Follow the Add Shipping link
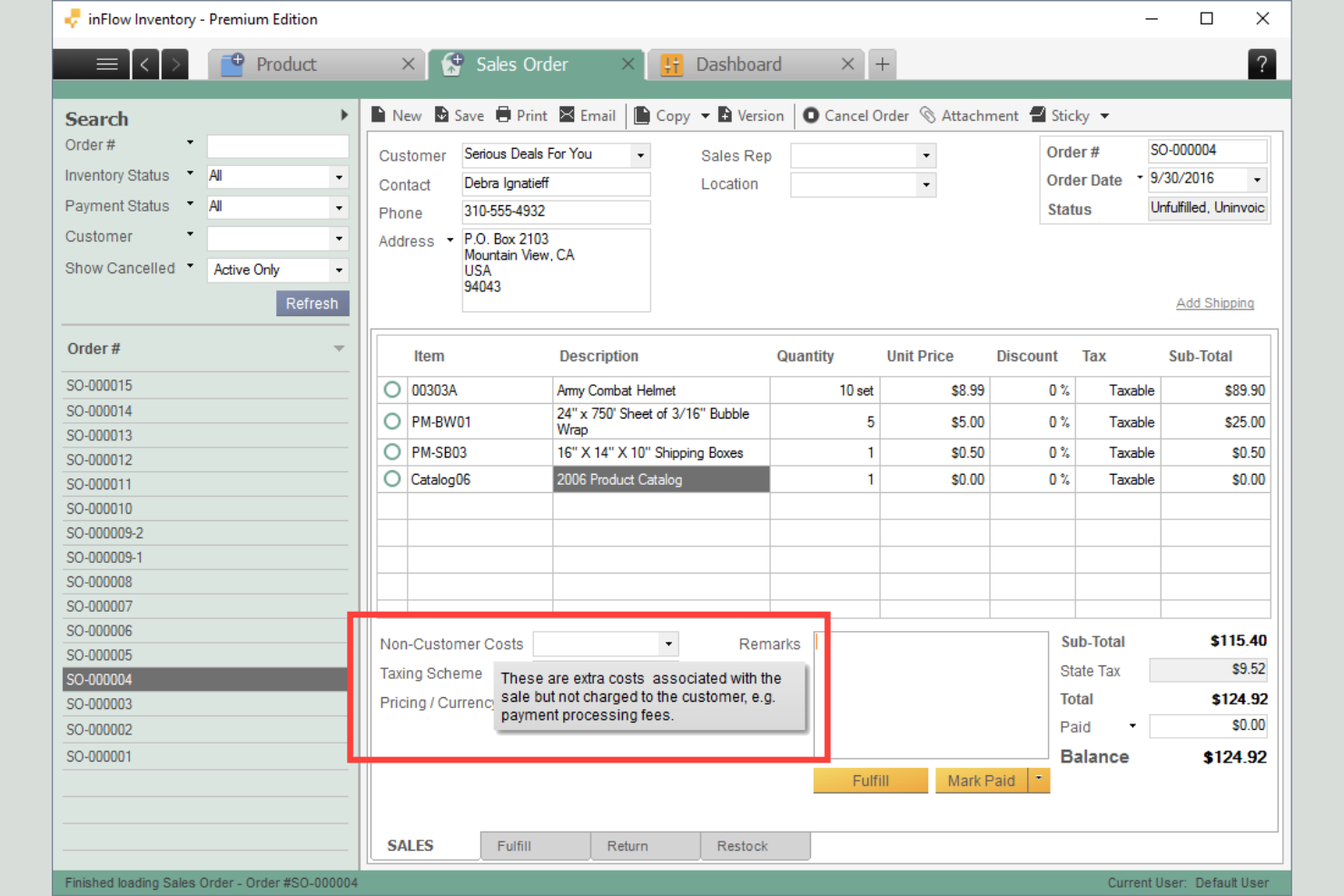The height and width of the screenshot is (896, 1344). tap(1214, 303)
